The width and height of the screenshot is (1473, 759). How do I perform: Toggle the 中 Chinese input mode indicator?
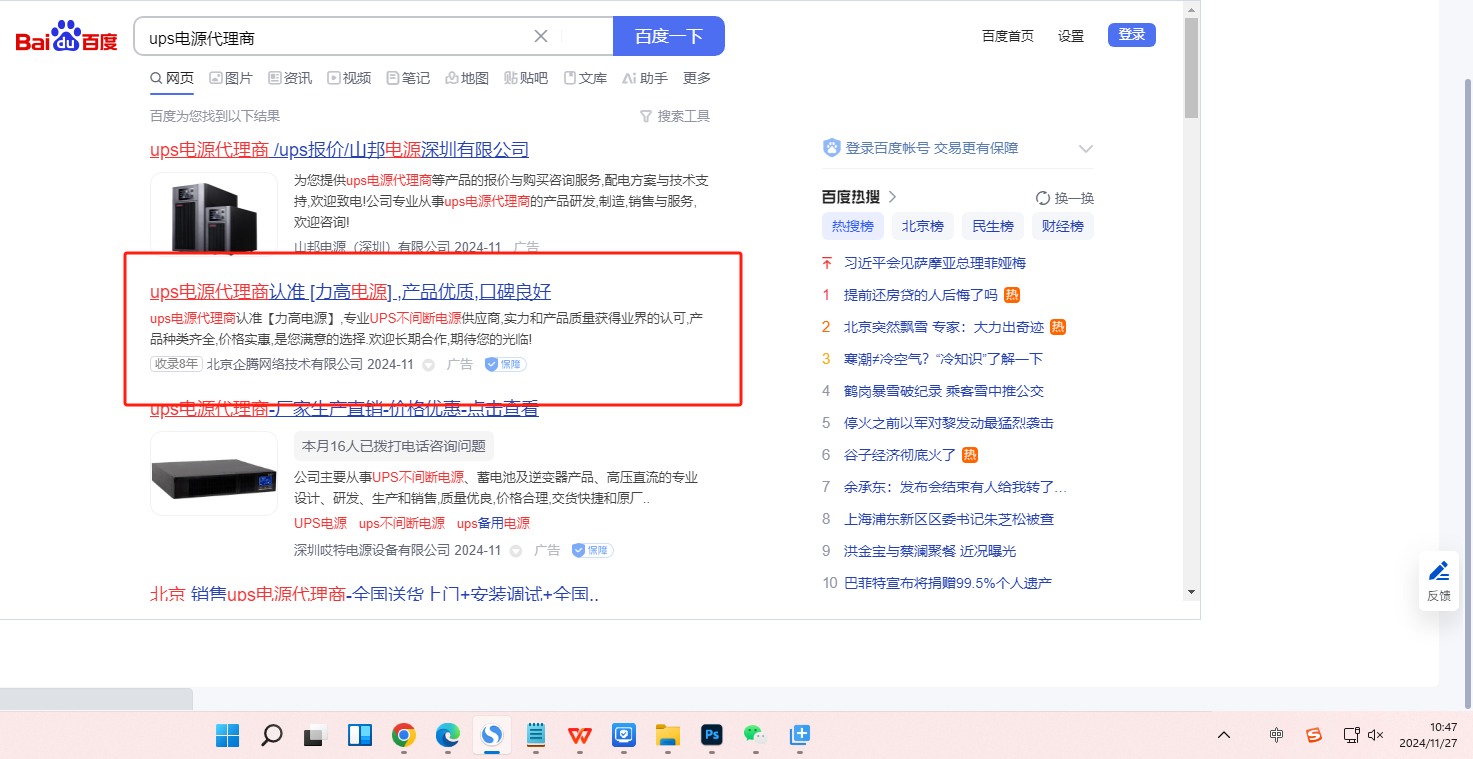point(1276,735)
